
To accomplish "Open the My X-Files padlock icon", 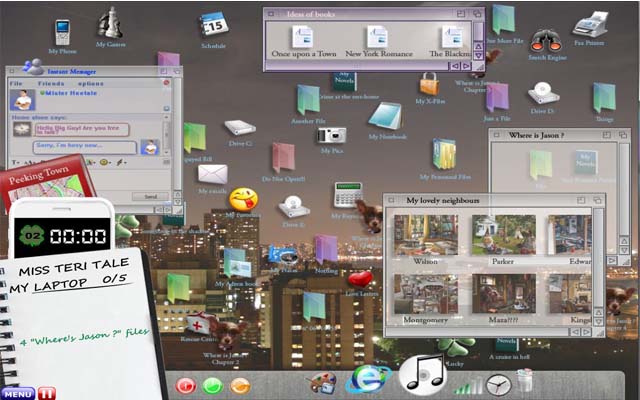I will coord(429,84).
